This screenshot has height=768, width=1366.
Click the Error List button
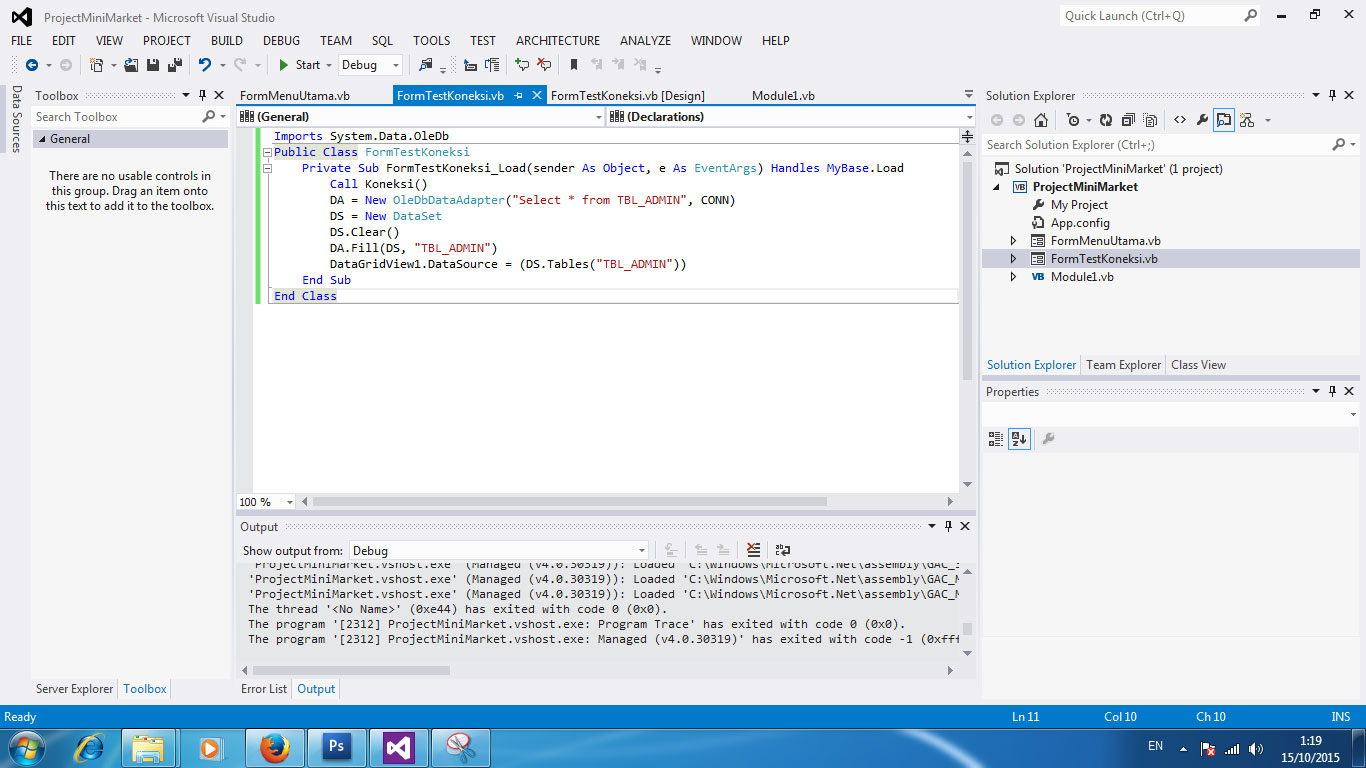pos(263,688)
